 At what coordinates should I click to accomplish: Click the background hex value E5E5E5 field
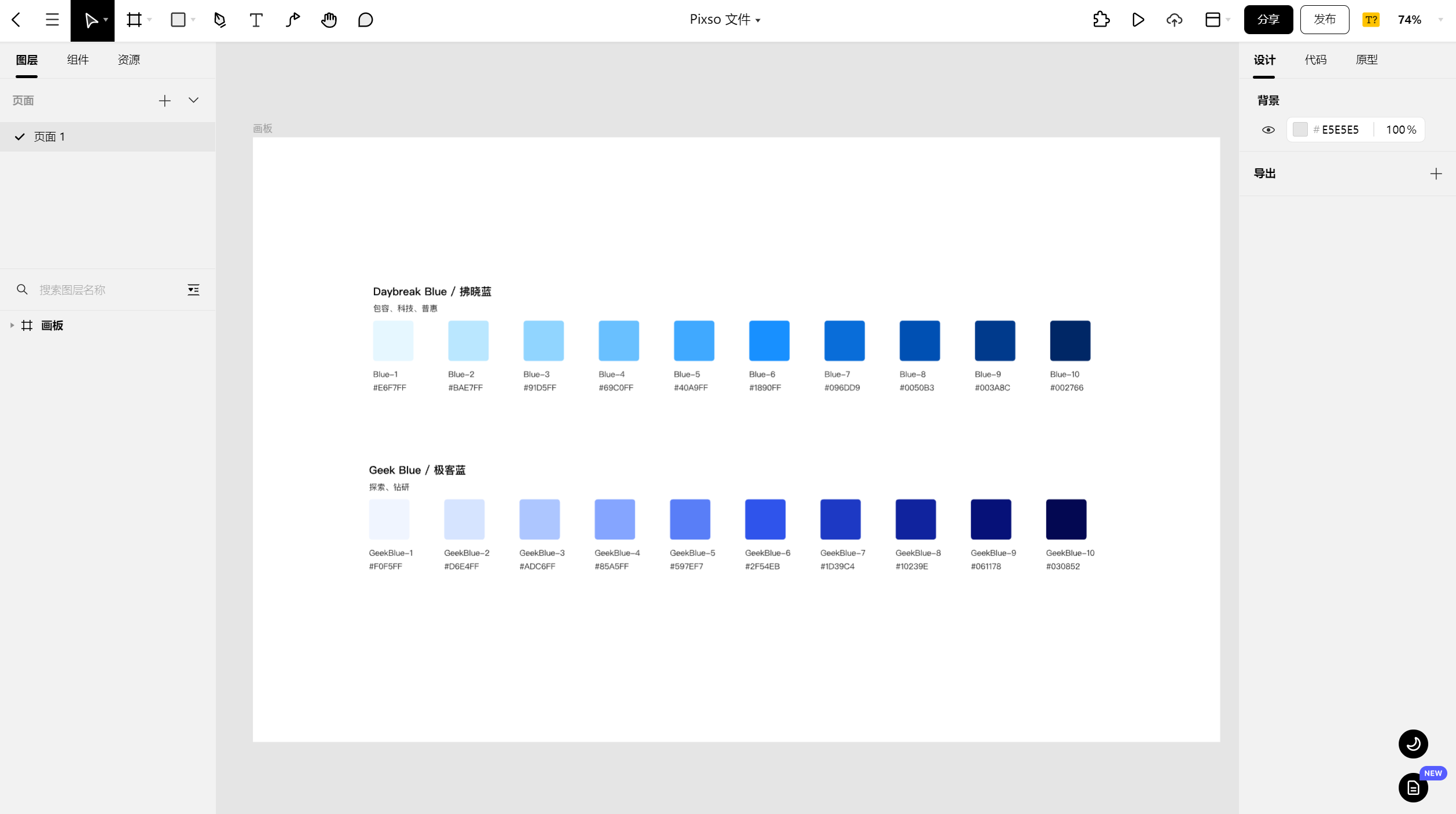[1340, 130]
